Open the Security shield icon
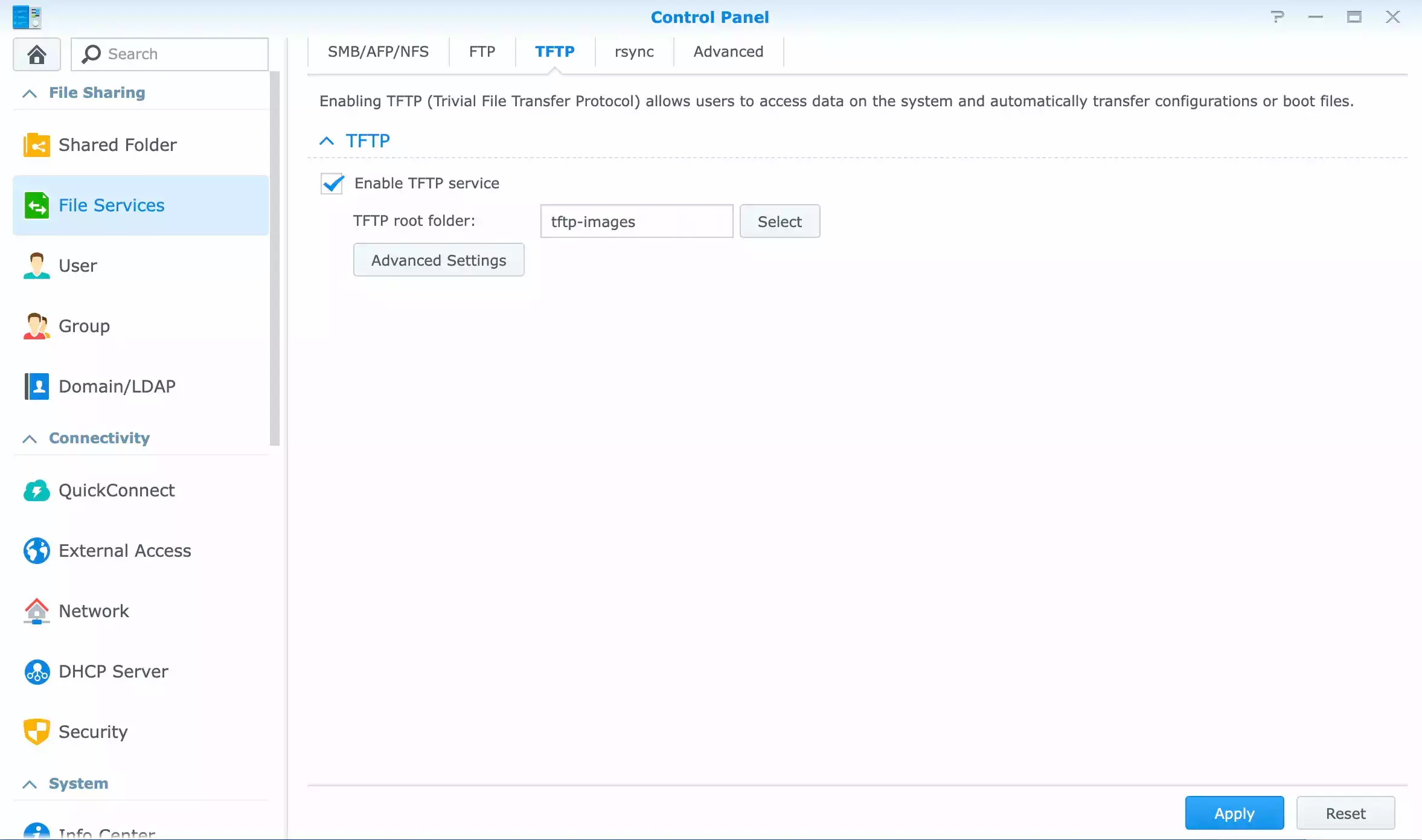1422x840 pixels. click(x=36, y=732)
